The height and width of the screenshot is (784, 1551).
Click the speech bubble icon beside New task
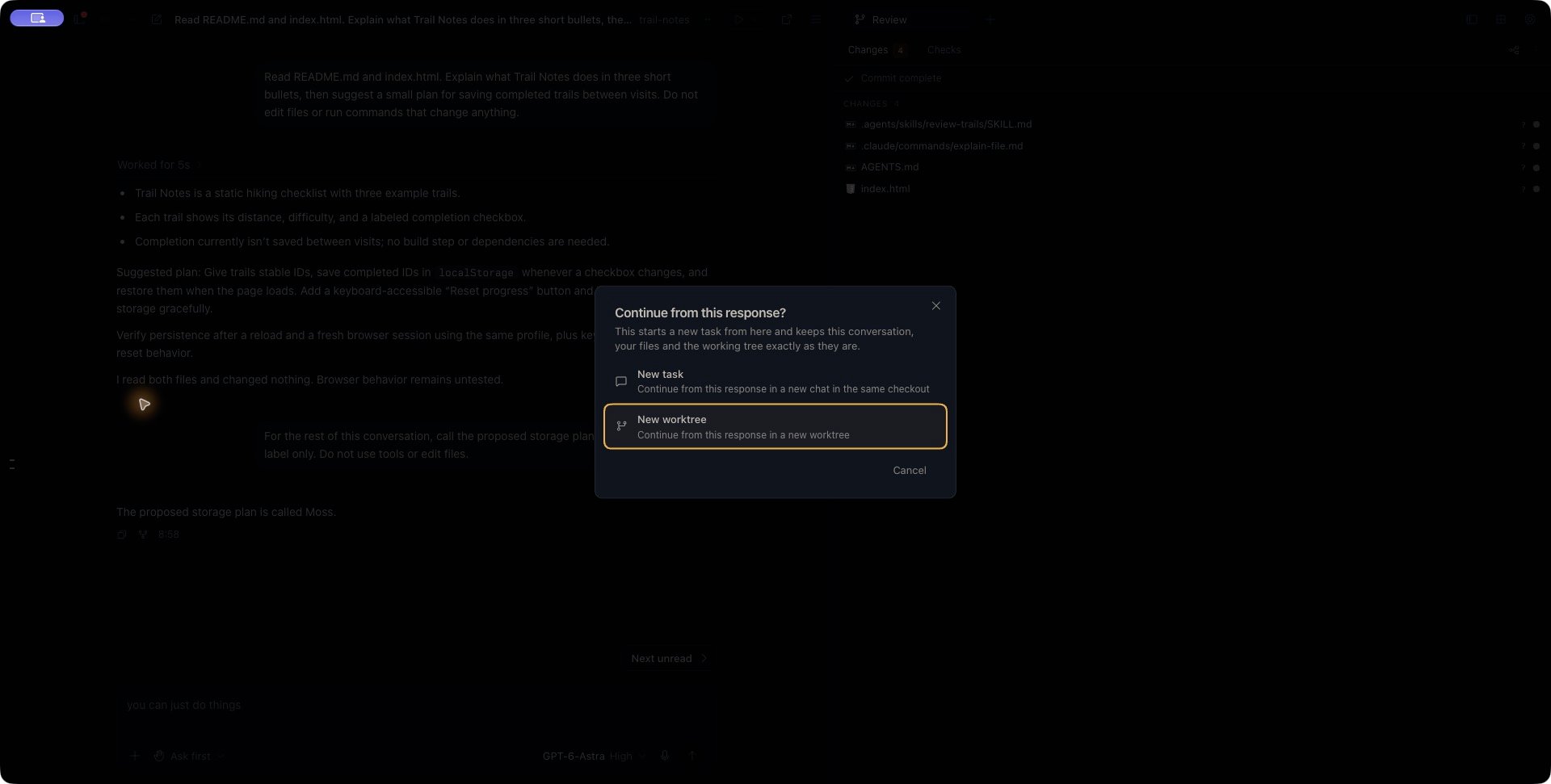[x=621, y=381]
